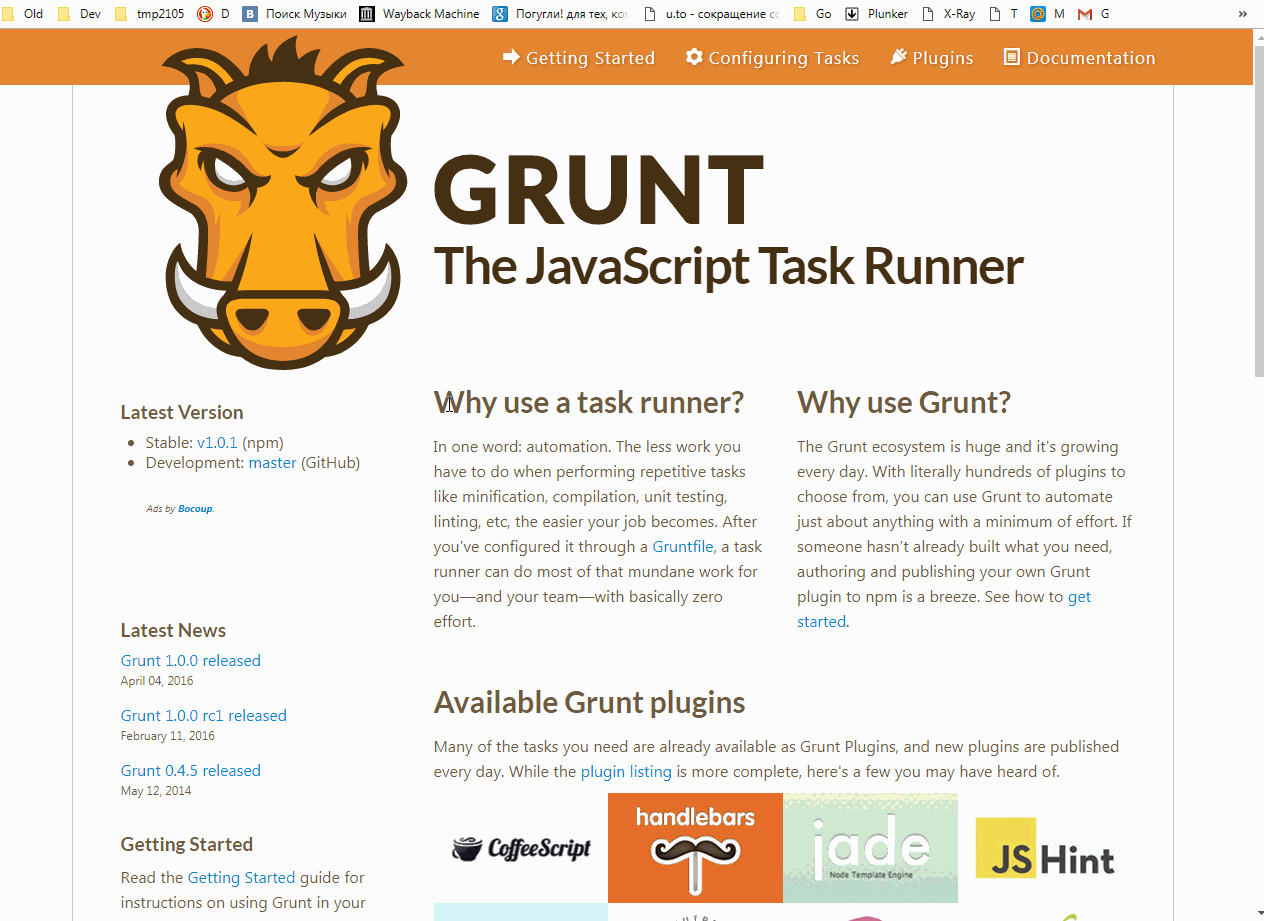Open the Поиск Музыки bookmark
This screenshot has width=1264, height=921.
pos(295,14)
